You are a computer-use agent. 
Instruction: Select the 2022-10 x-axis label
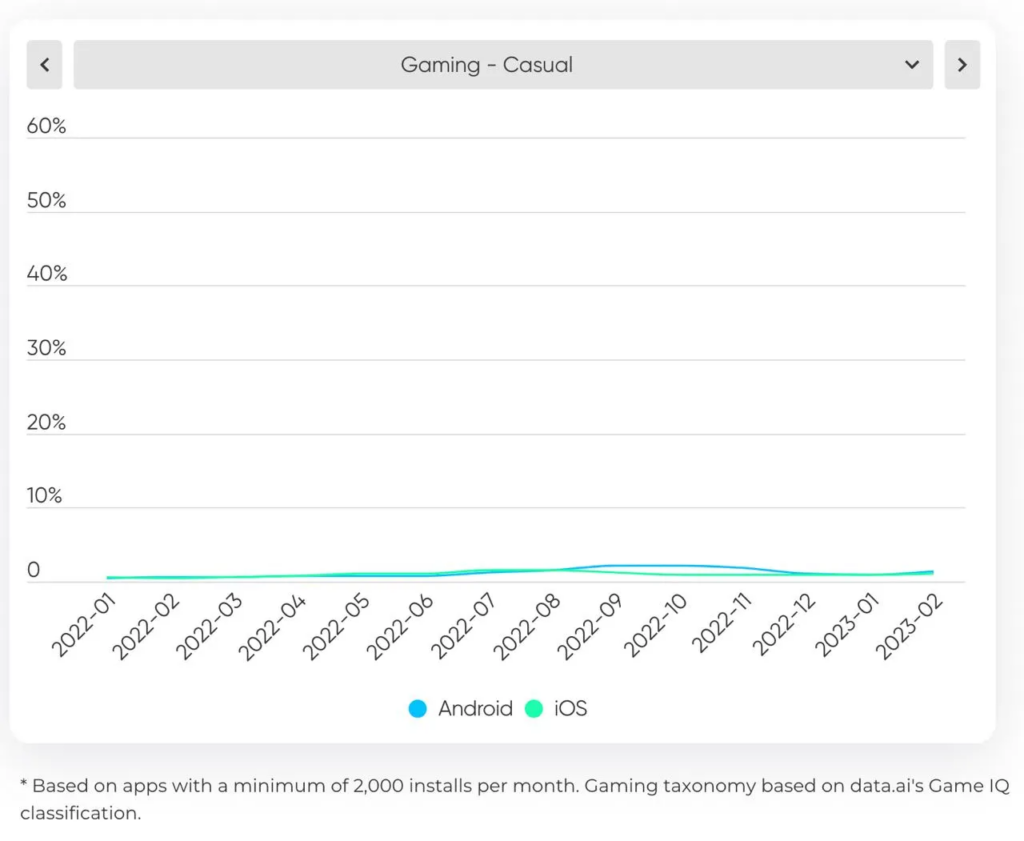(655, 626)
